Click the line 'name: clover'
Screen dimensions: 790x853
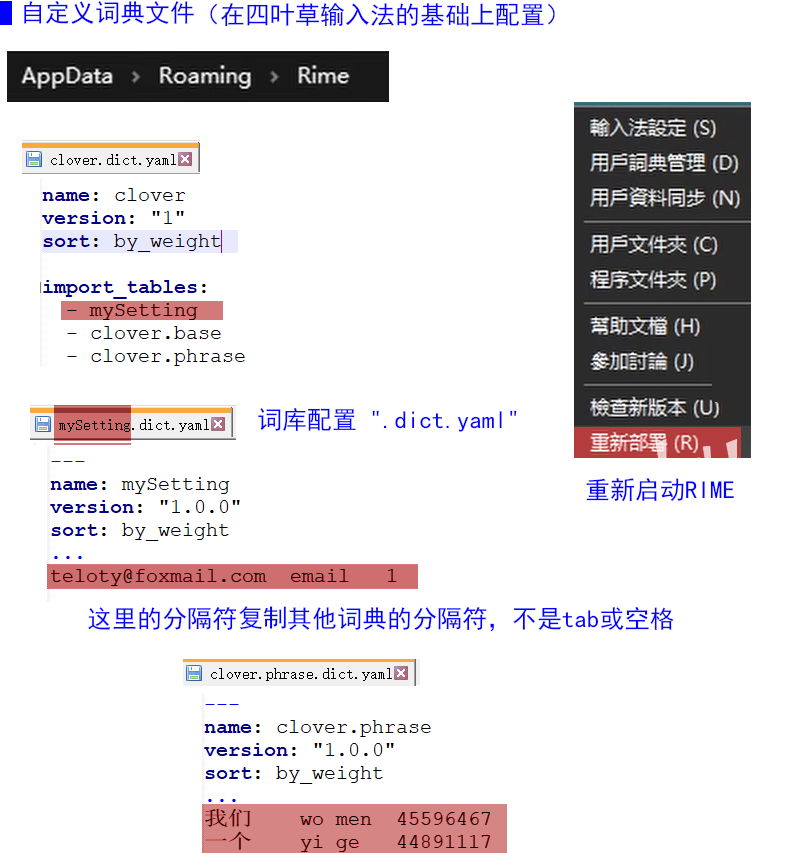[114, 195]
